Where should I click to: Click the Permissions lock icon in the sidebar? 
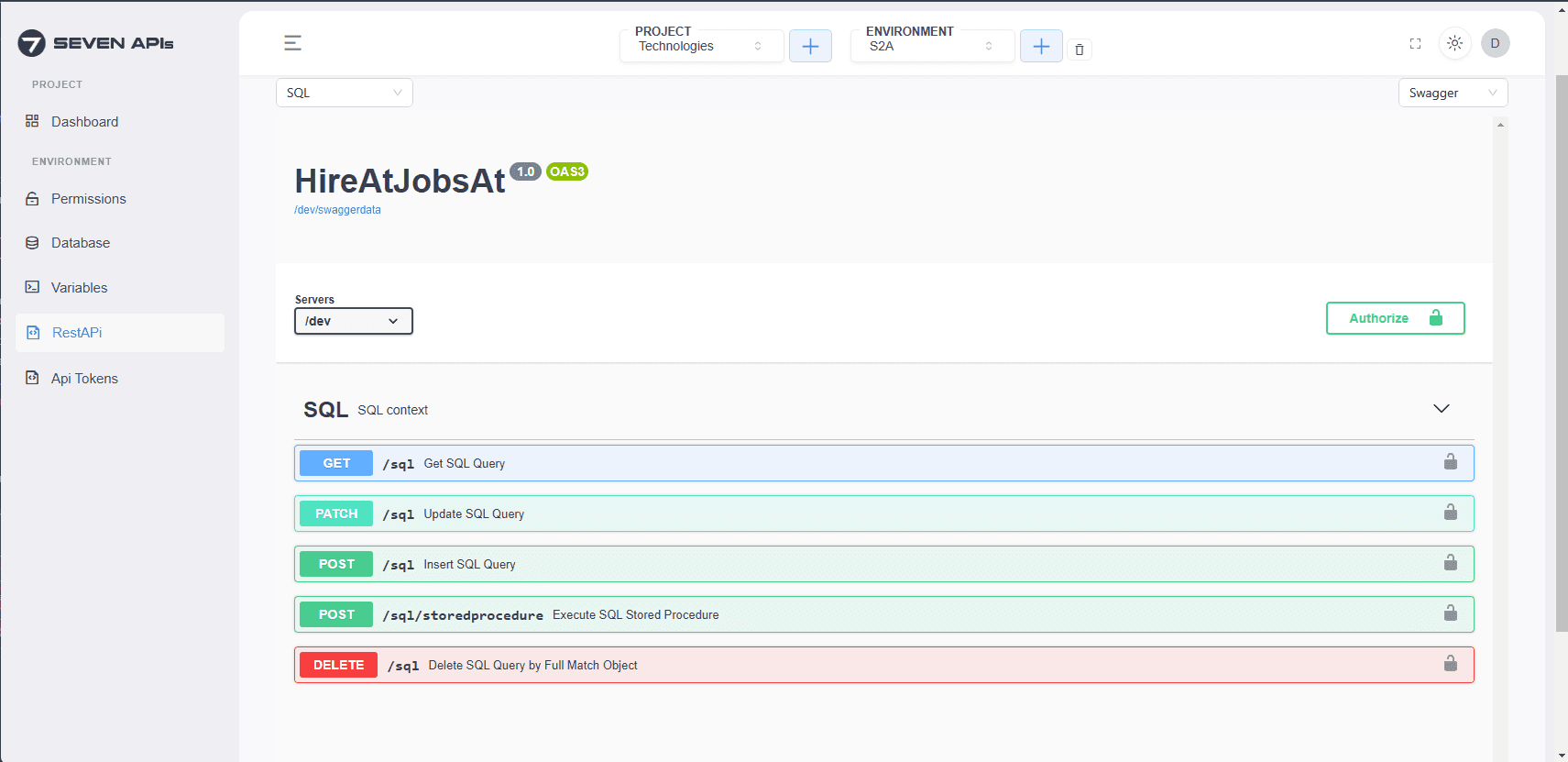point(32,199)
